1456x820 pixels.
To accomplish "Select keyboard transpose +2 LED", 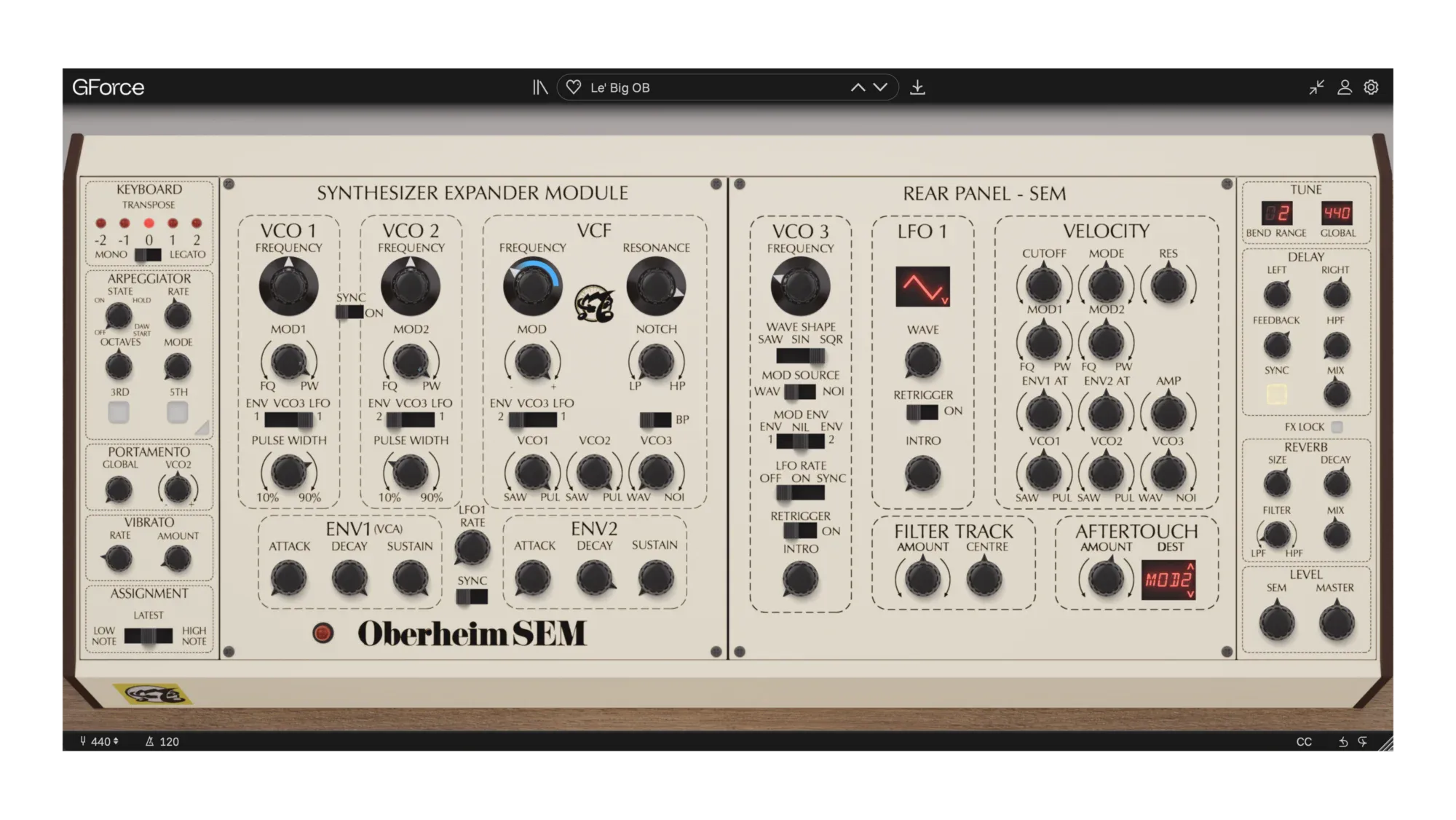I will (x=196, y=224).
